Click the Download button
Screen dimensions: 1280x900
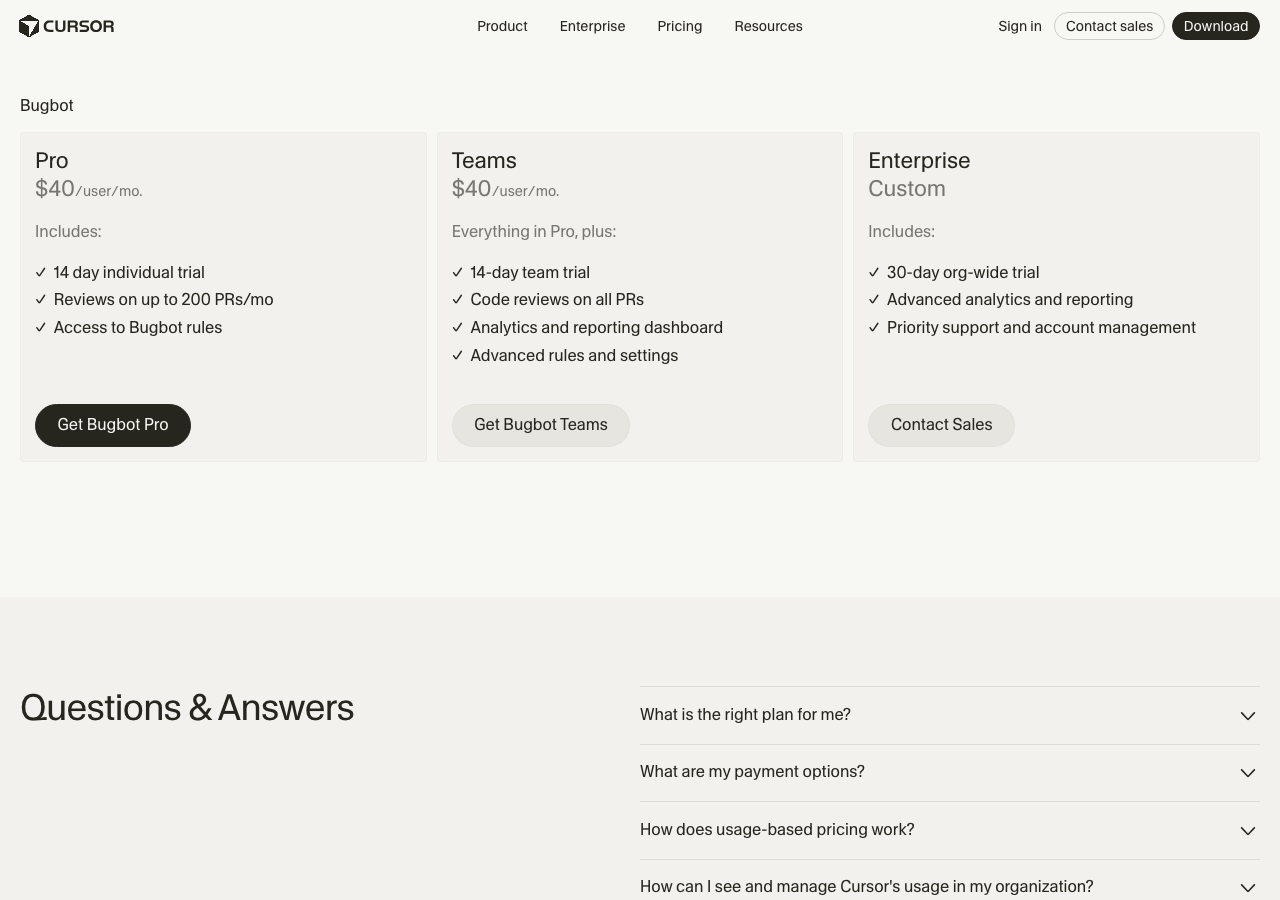click(1215, 26)
